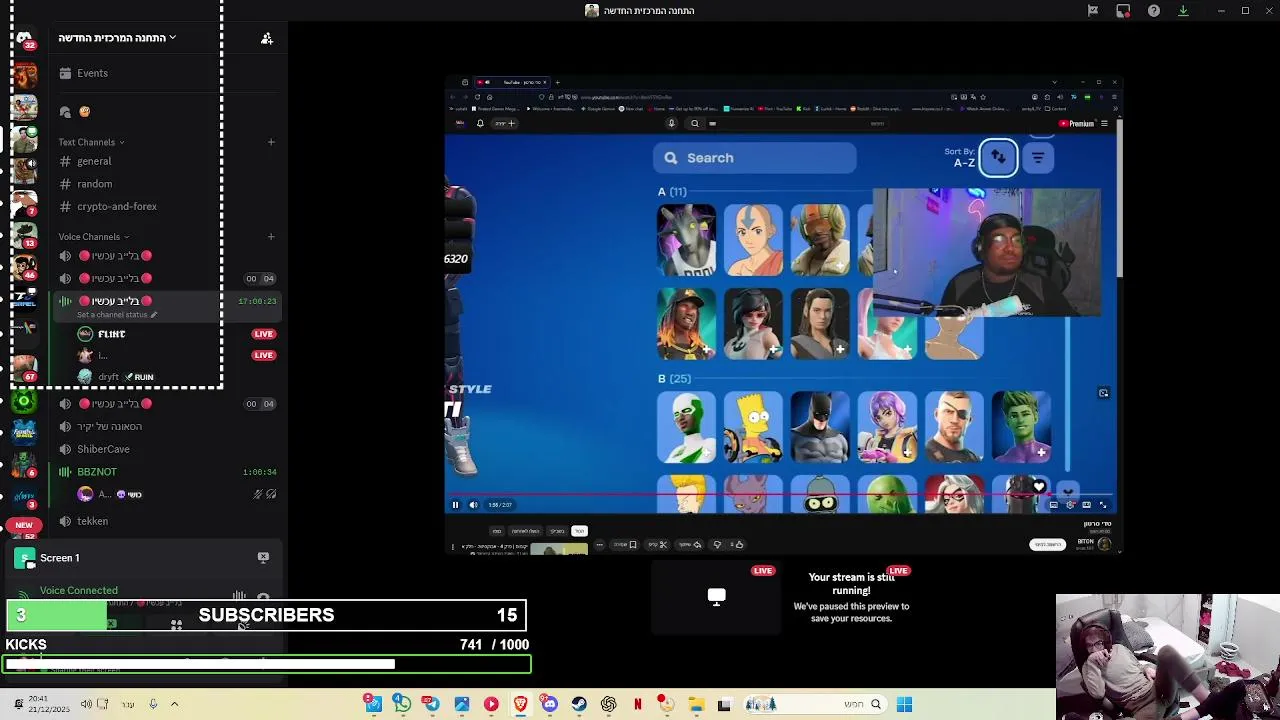Image resolution: width=1280 pixels, height=720 pixels.
Task: Open File Explorer from the taskbar
Action: pos(696,704)
